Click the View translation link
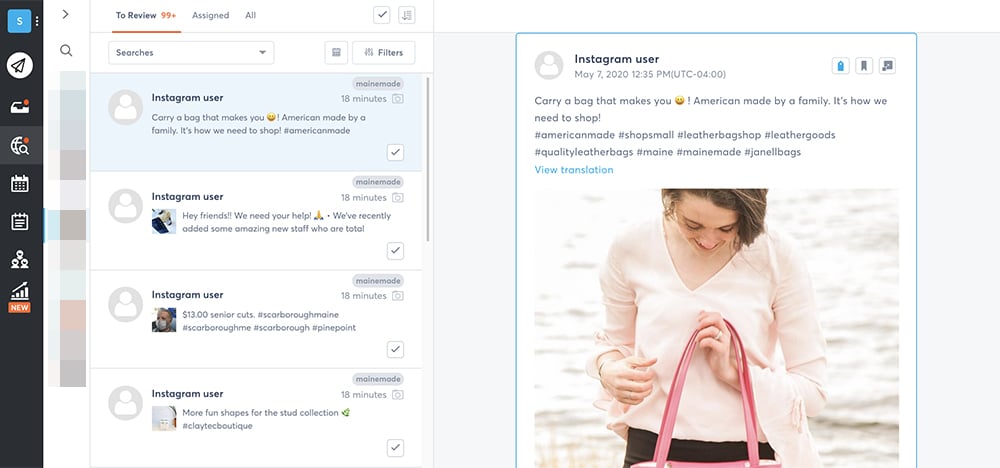The height and width of the screenshot is (468, 1000). click(574, 170)
